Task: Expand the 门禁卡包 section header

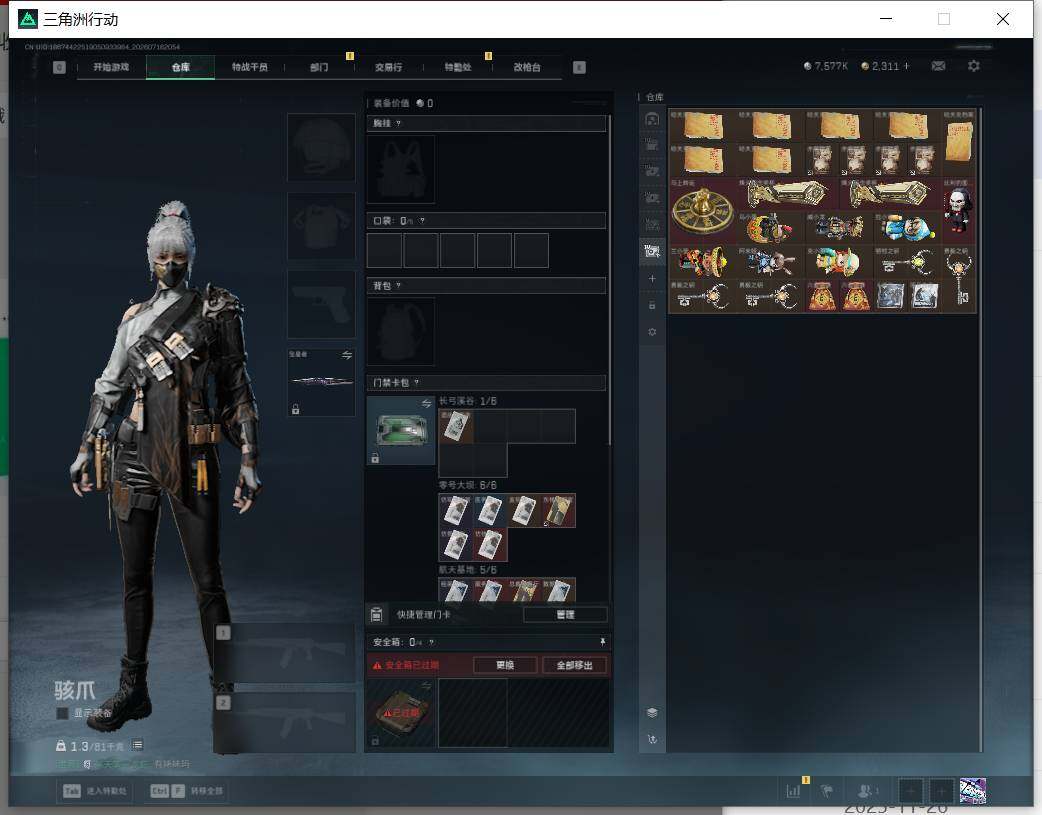Action: (x=486, y=383)
